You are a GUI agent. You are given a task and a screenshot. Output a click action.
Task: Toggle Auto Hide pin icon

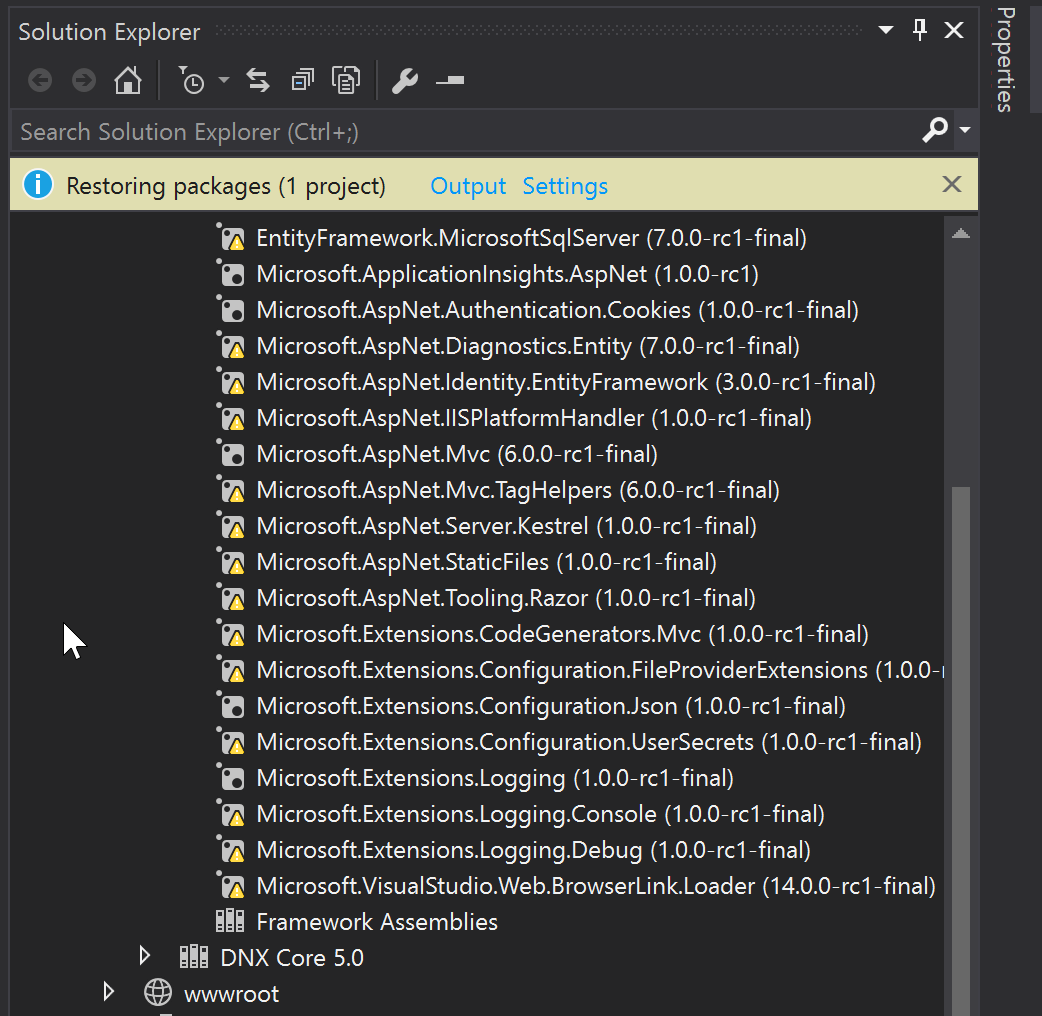pos(920,30)
